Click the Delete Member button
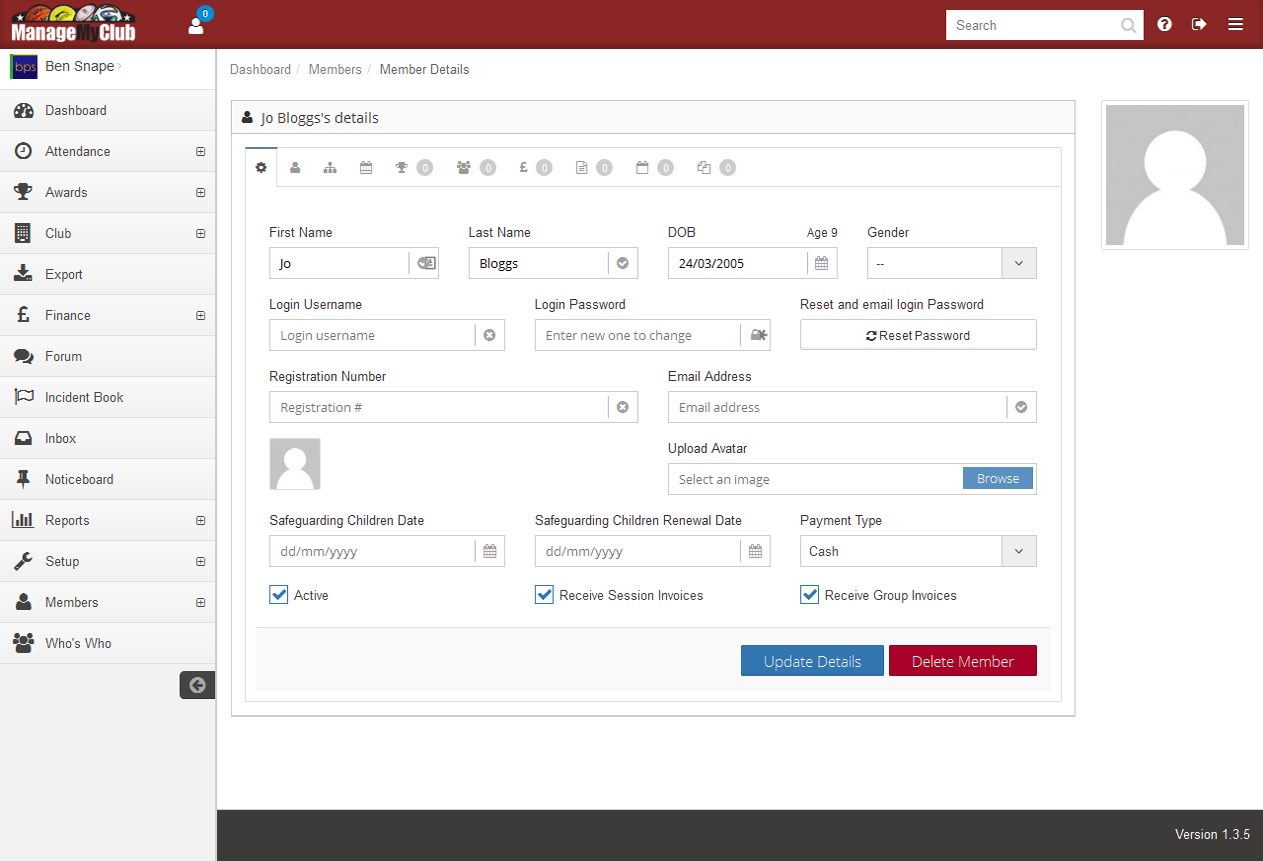 click(963, 661)
